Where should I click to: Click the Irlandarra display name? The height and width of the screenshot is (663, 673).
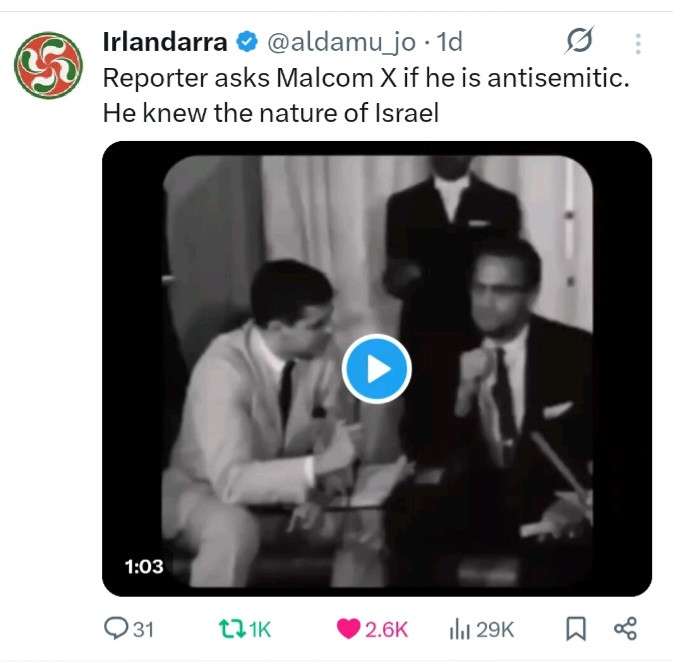pos(165,42)
